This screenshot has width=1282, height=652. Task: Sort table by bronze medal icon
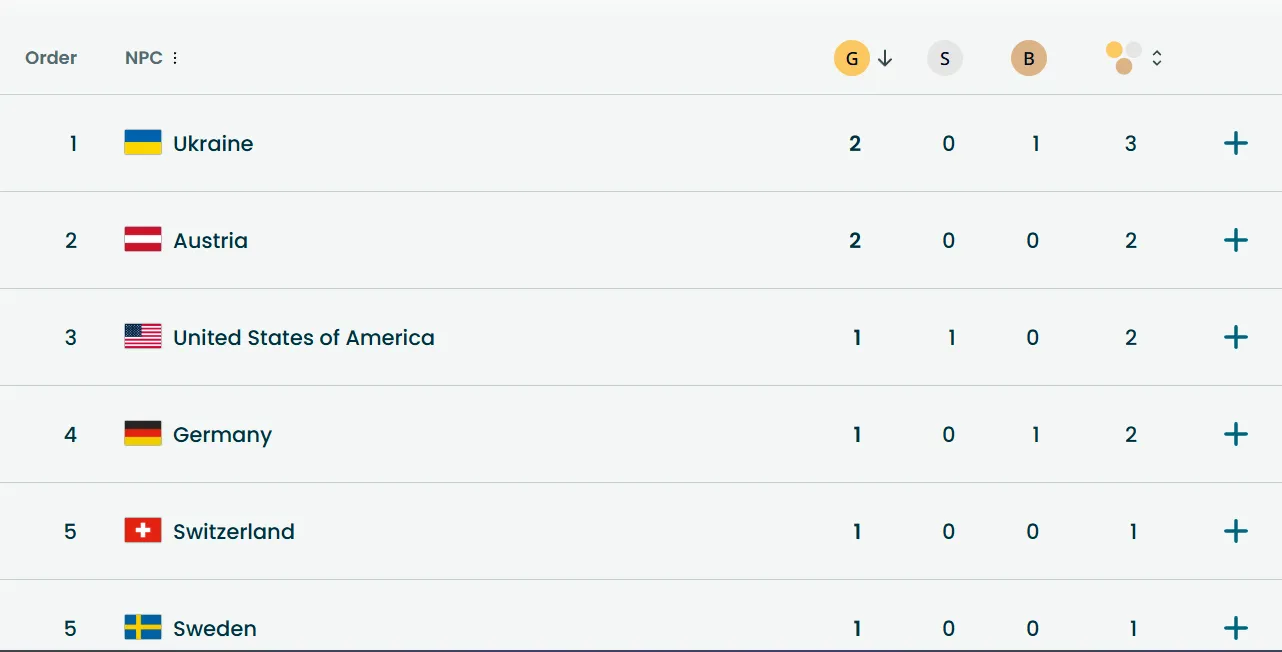[x=1028, y=59]
